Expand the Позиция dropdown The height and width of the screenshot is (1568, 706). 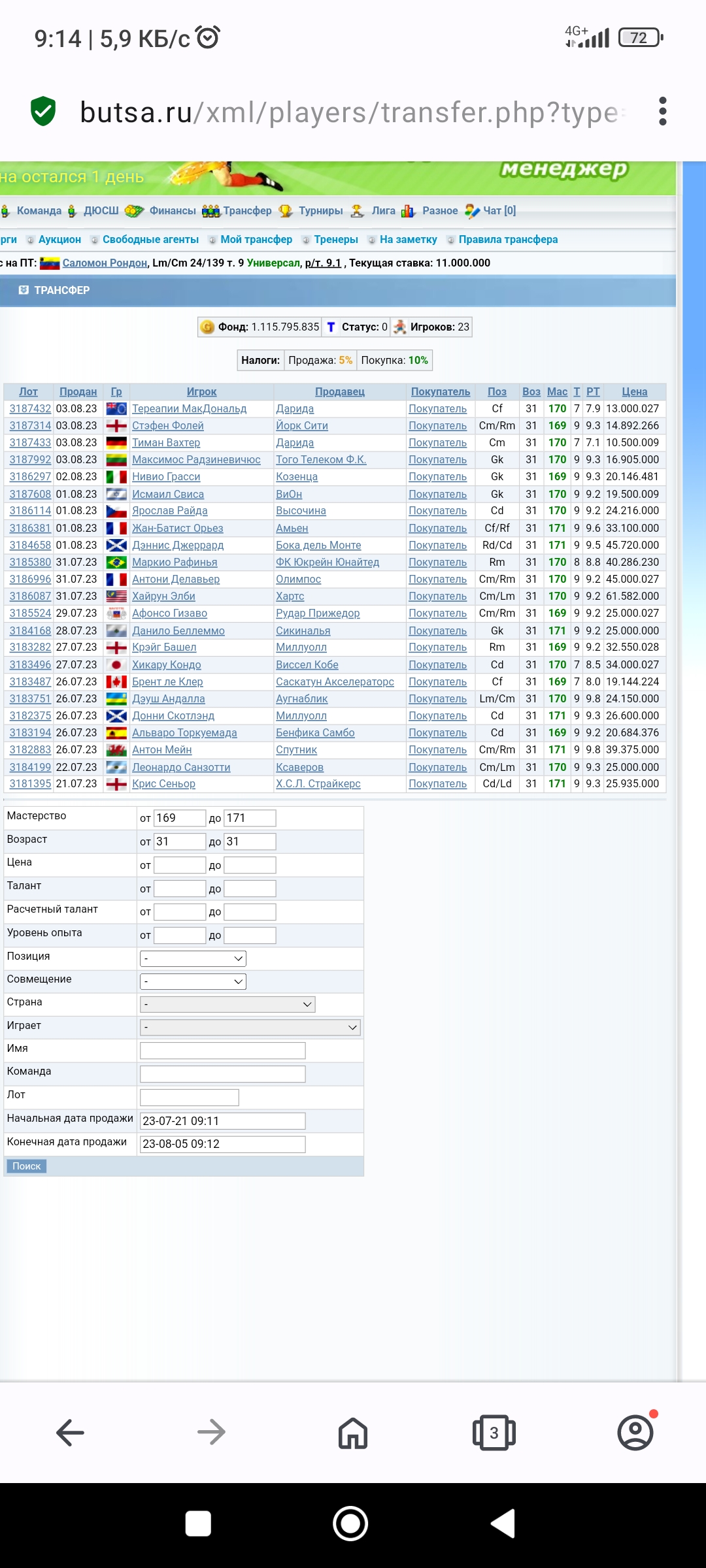(x=193, y=958)
